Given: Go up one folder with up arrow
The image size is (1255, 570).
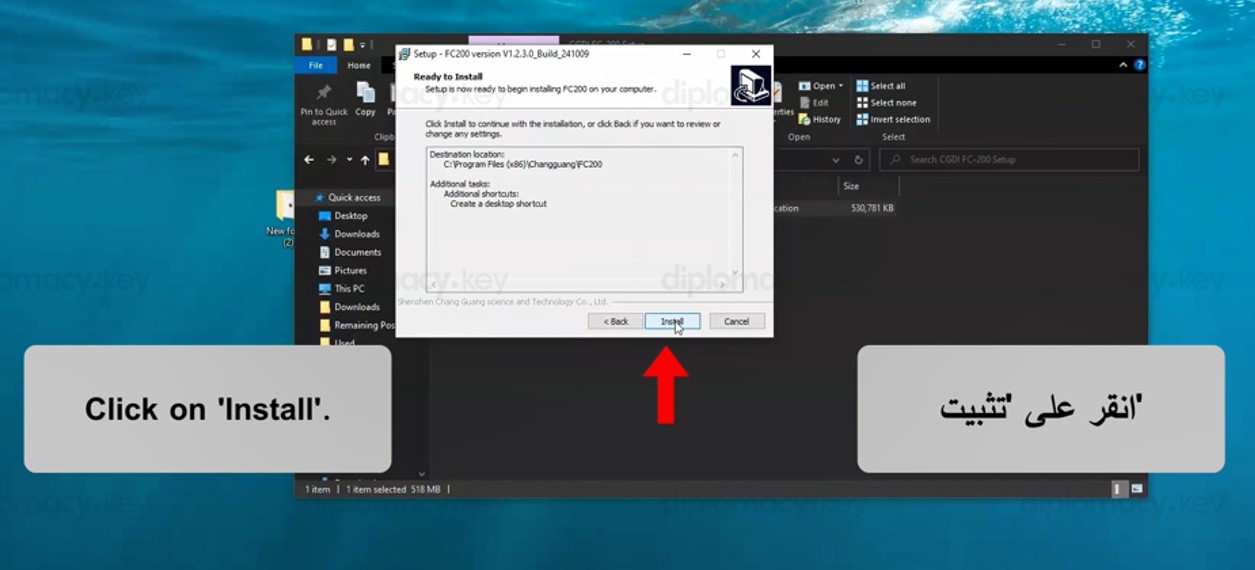Looking at the screenshot, I should tap(365, 160).
